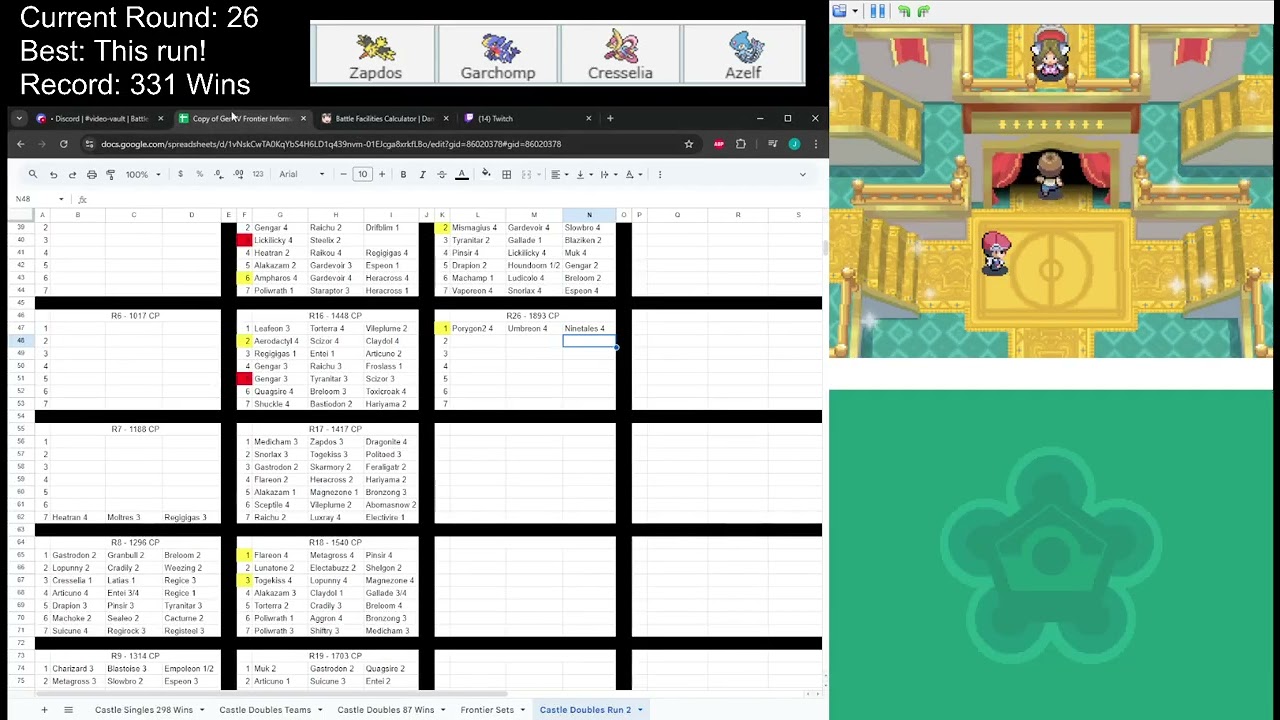Bookmark this page with the star
Viewport: 1280px width, 720px height.
[x=688, y=144]
